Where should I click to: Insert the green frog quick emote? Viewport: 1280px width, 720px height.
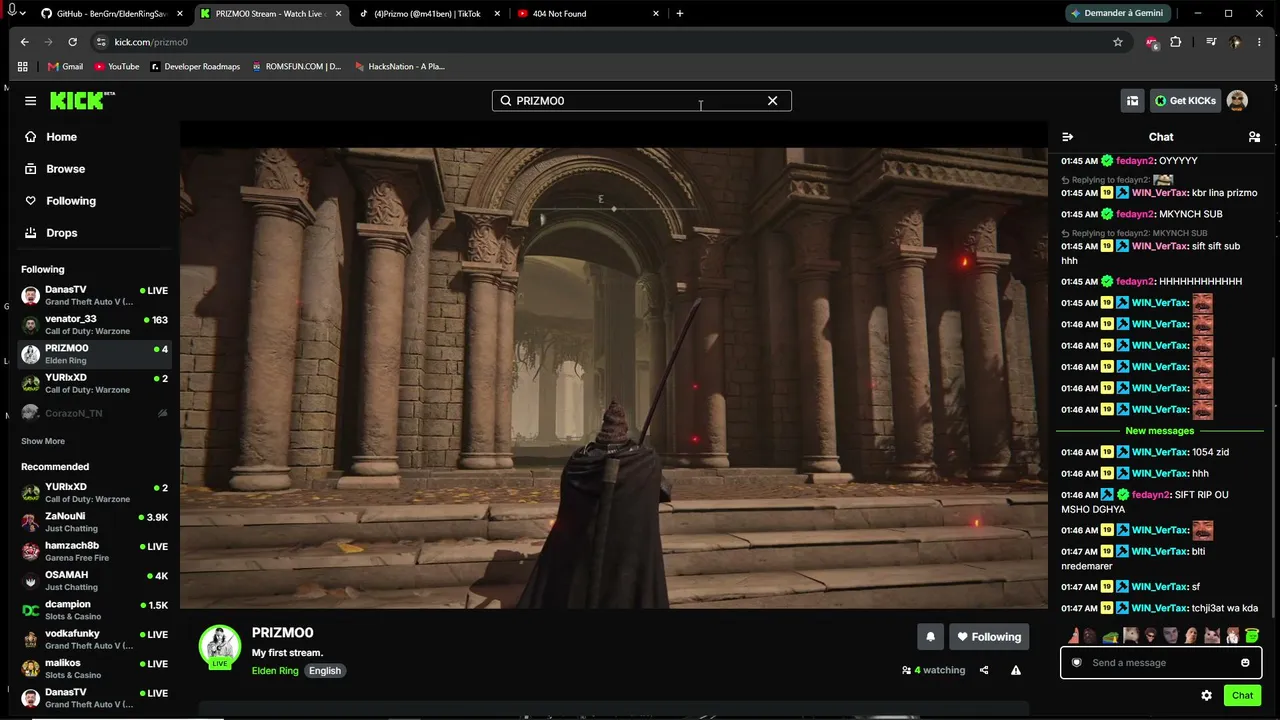point(1110,636)
